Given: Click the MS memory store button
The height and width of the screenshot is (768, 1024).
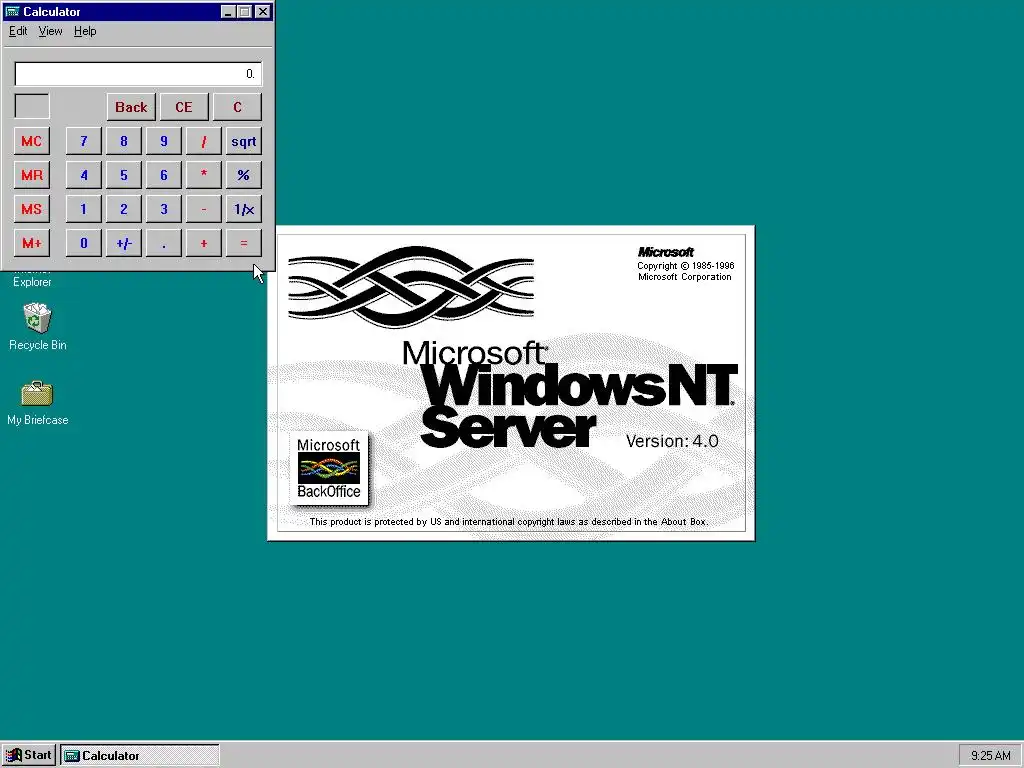Looking at the screenshot, I should (x=31, y=209).
